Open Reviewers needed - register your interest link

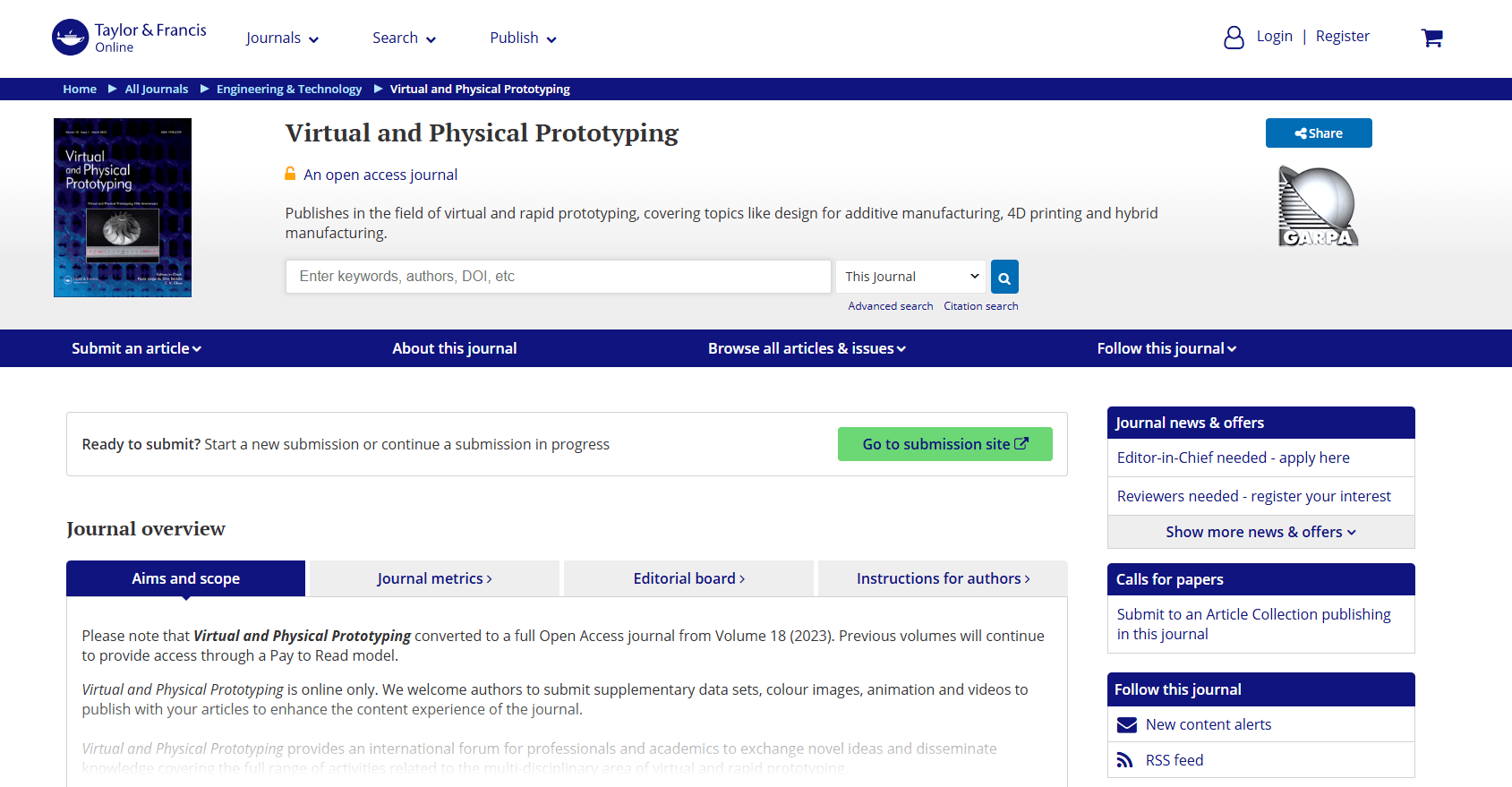click(x=1253, y=496)
